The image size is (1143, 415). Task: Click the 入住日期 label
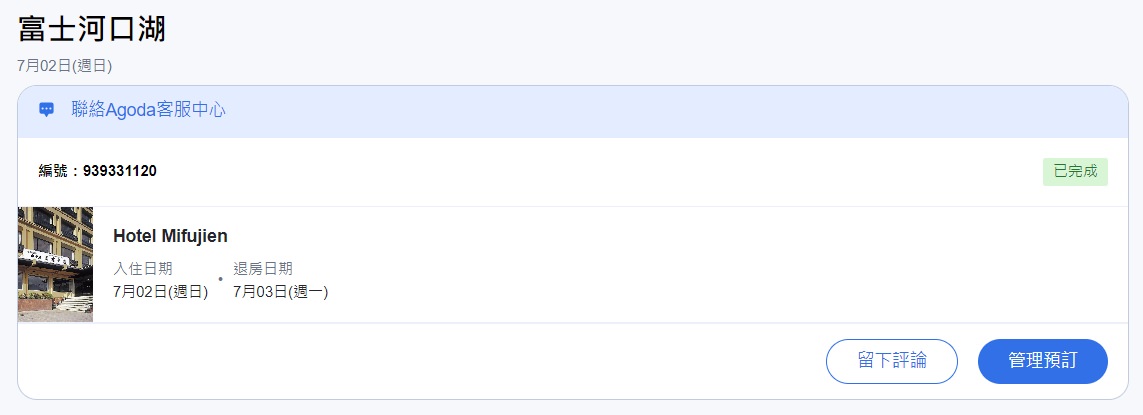click(143, 268)
